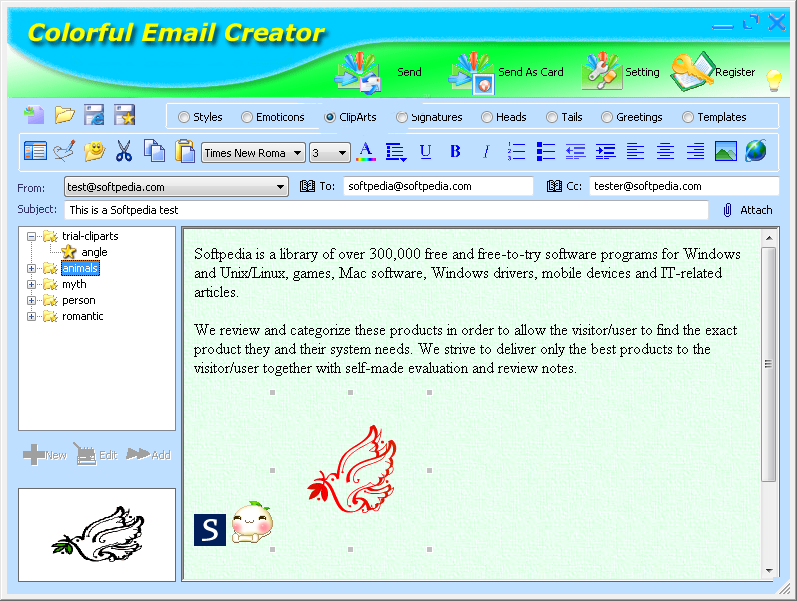Viewport: 797px width, 601px height.
Task: Toggle the layout panel icon
Action: (x=35, y=152)
